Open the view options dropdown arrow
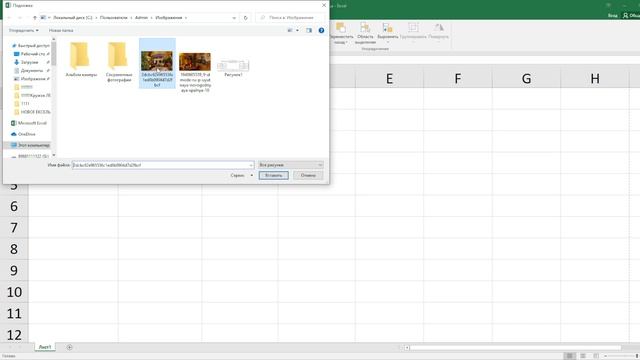The image size is (640, 360). pyautogui.click(x=297, y=30)
